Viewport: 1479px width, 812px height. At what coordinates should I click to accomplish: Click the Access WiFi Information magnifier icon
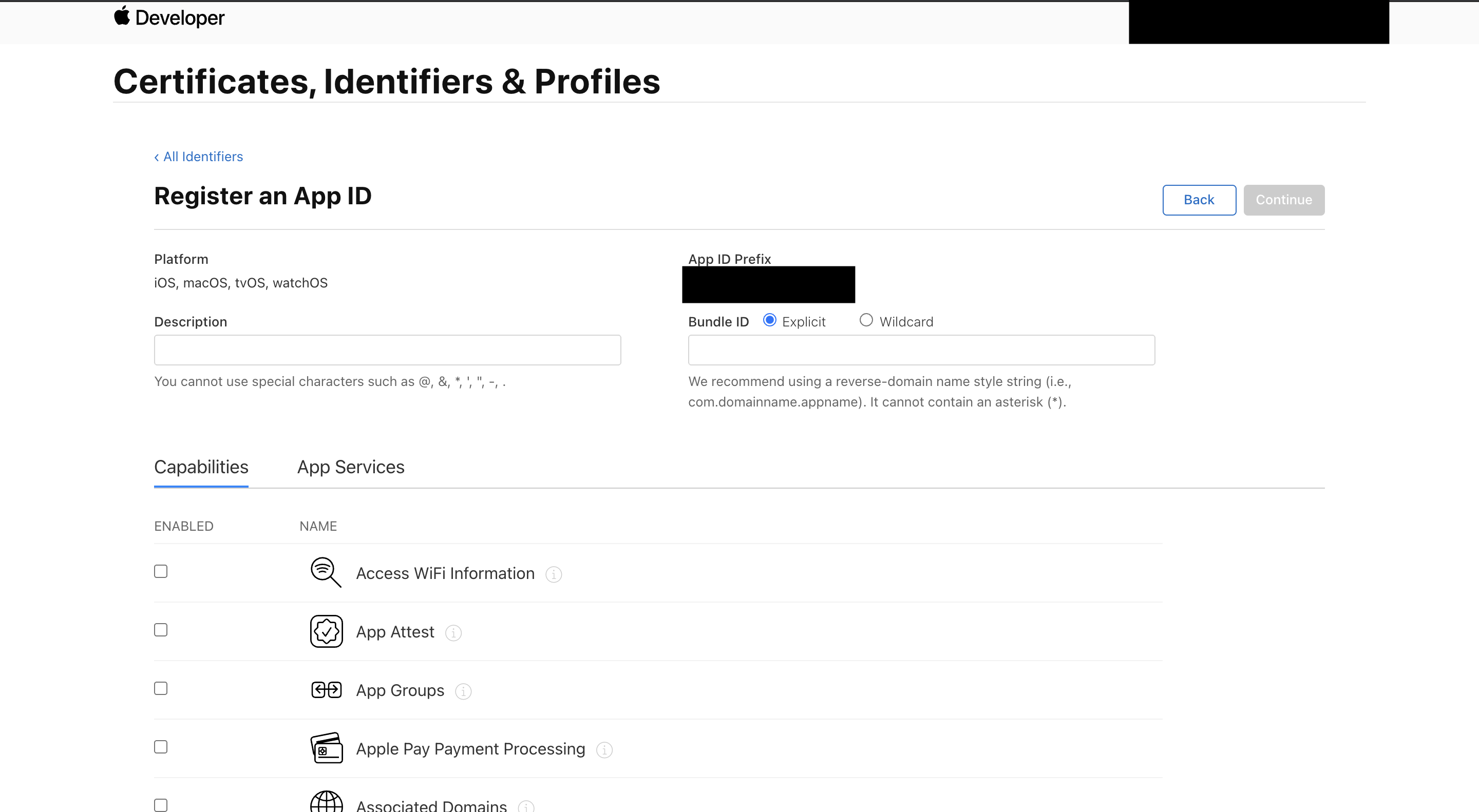(326, 572)
